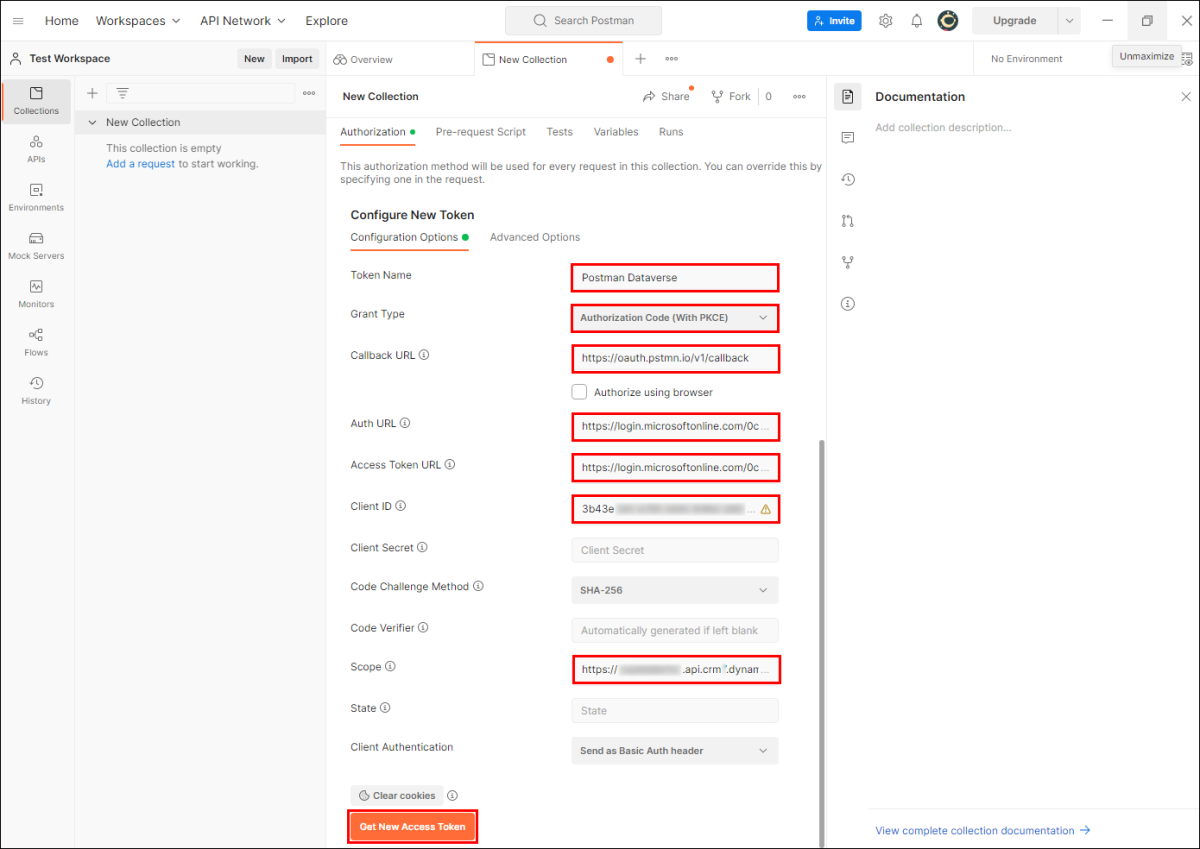Open No Environment selector

1027,59
